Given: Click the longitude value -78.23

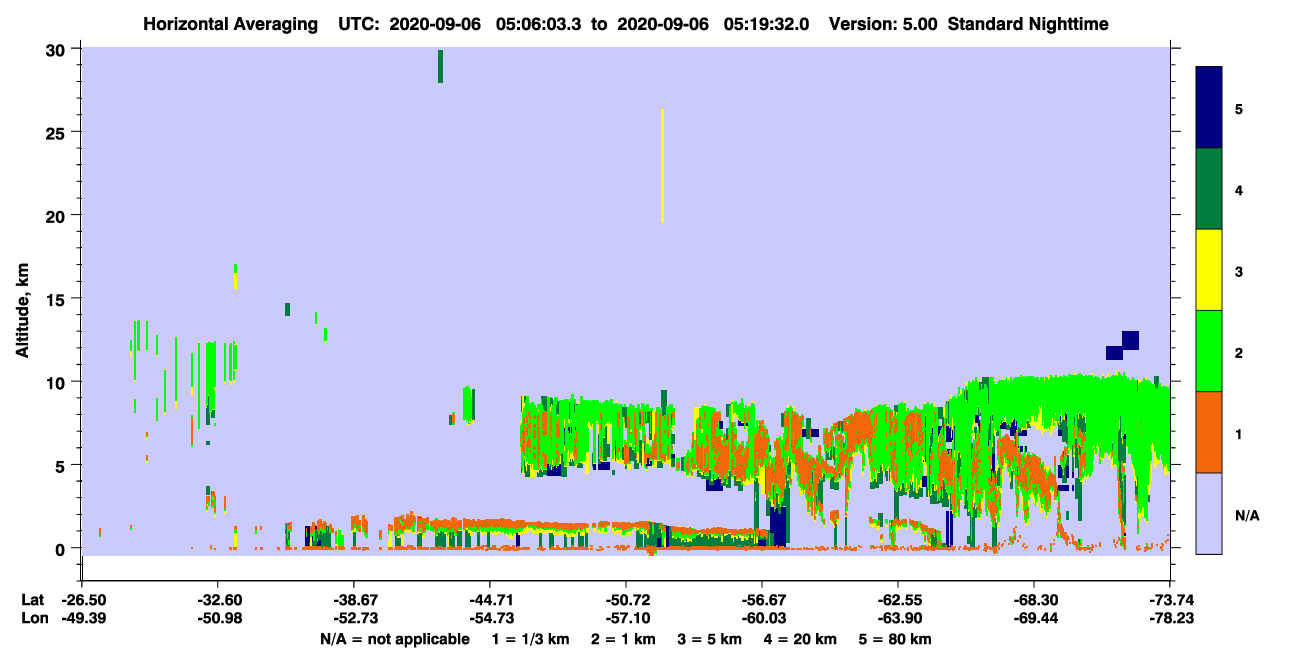Looking at the screenshot, I should pyautogui.click(x=1170, y=619).
